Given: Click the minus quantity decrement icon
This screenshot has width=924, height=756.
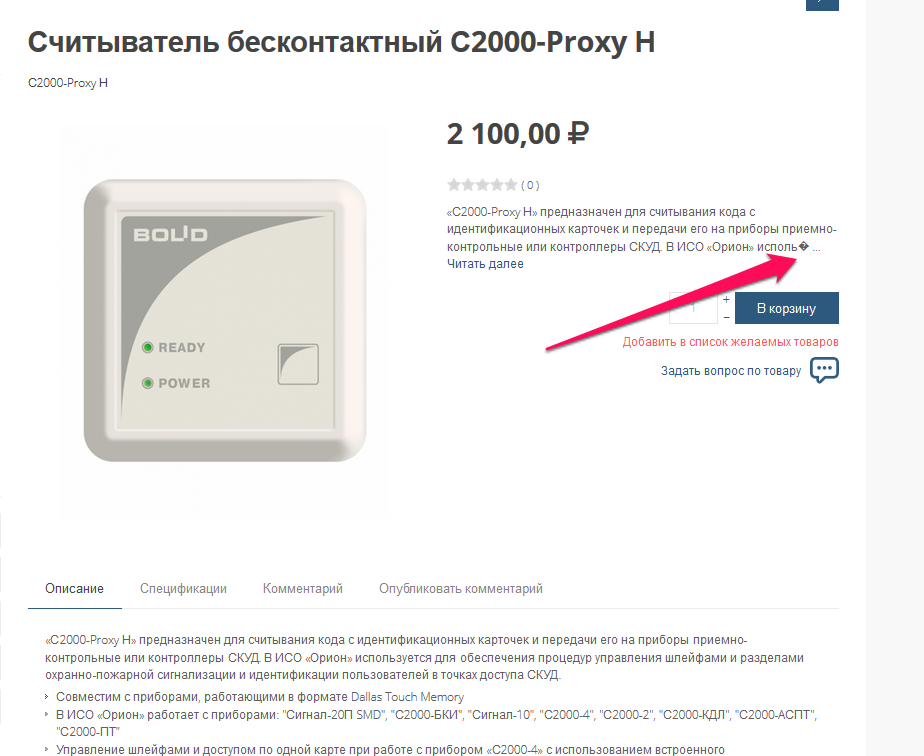Looking at the screenshot, I should (726, 317).
